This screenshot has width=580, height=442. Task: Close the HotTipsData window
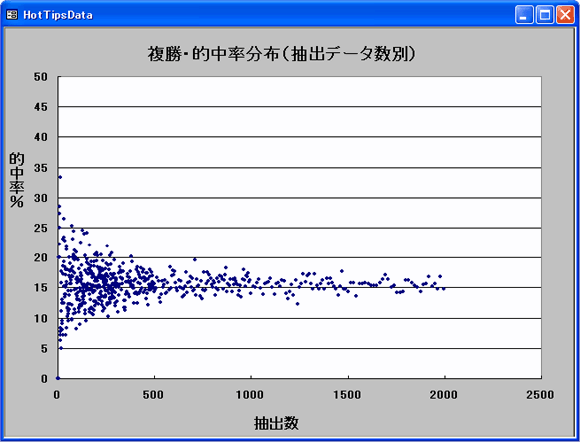click(565, 15)
